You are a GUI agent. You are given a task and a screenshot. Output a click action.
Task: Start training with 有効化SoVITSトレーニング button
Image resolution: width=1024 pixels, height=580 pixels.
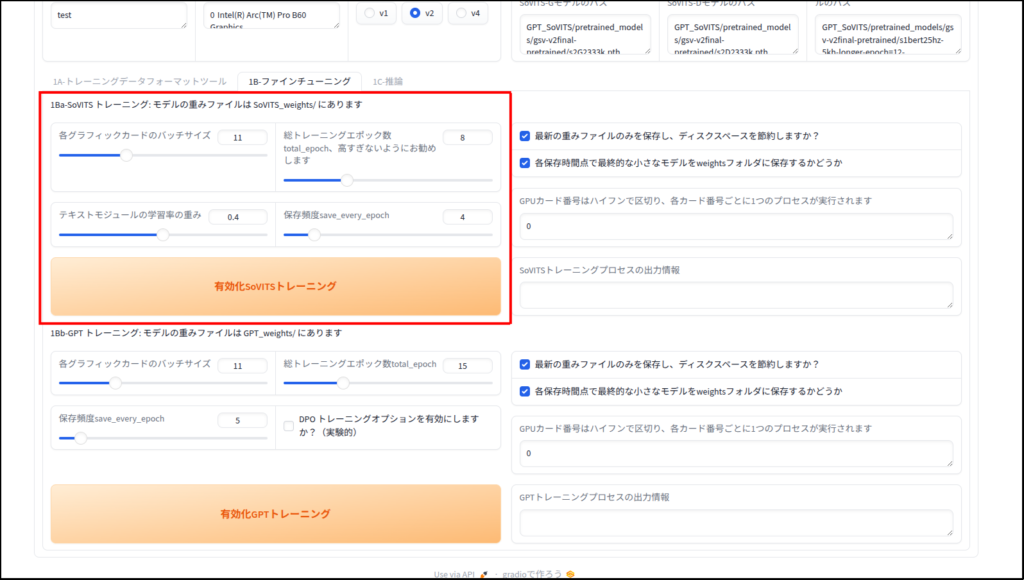point(275,286)
